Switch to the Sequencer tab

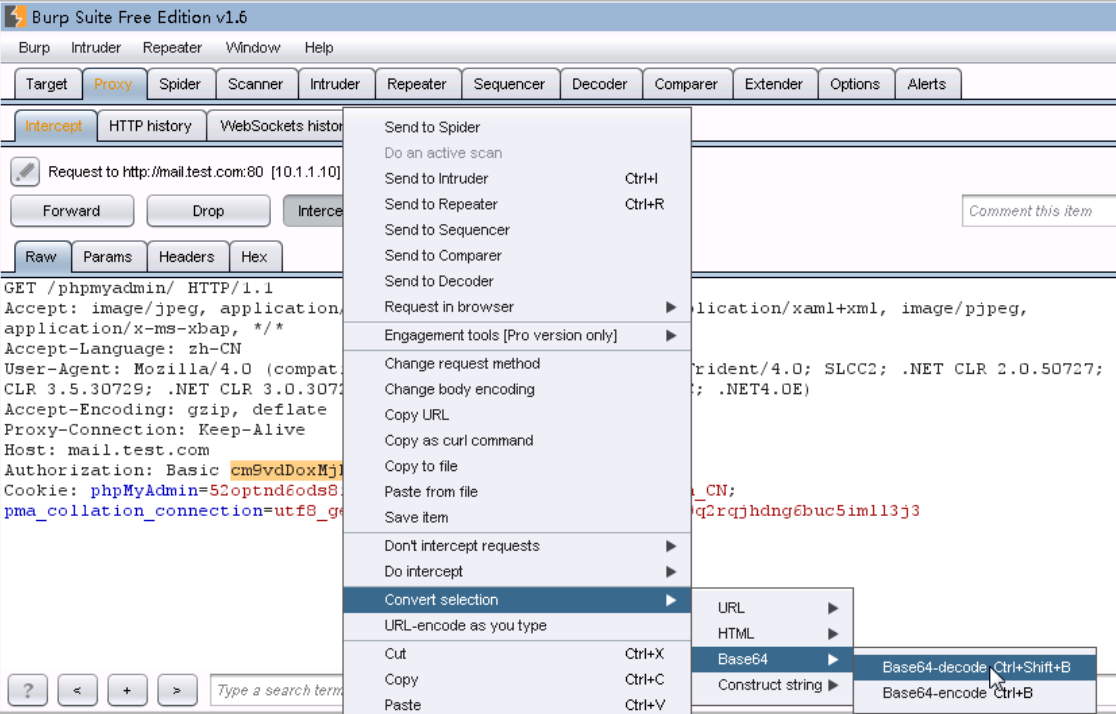point(510,84)
